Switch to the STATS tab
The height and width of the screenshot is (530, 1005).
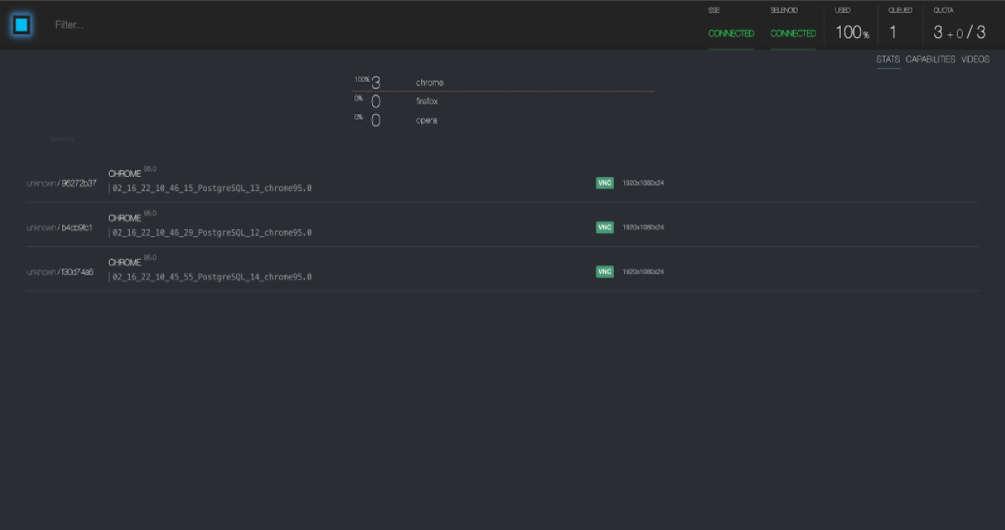[888, 60]
